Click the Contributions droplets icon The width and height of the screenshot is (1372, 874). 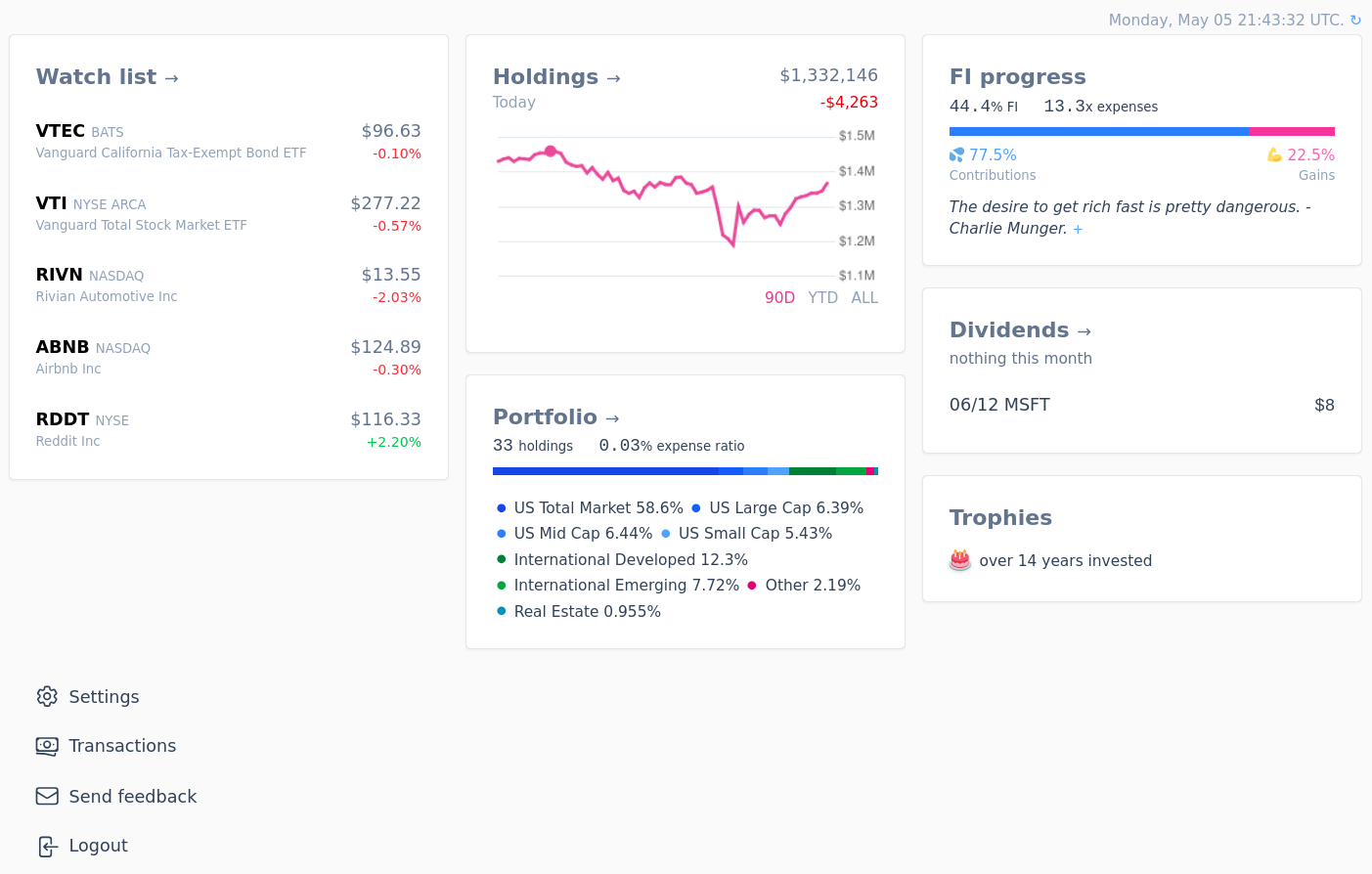coord(956,154)
